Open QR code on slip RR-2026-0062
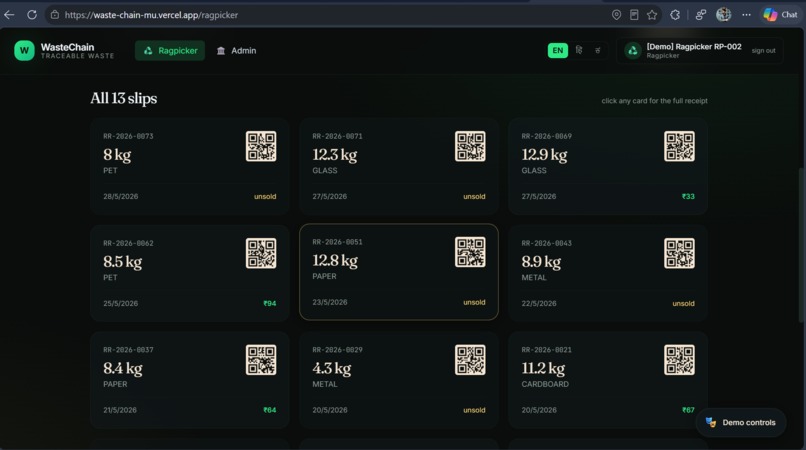The image size is (806, 450). click(261, 253)
